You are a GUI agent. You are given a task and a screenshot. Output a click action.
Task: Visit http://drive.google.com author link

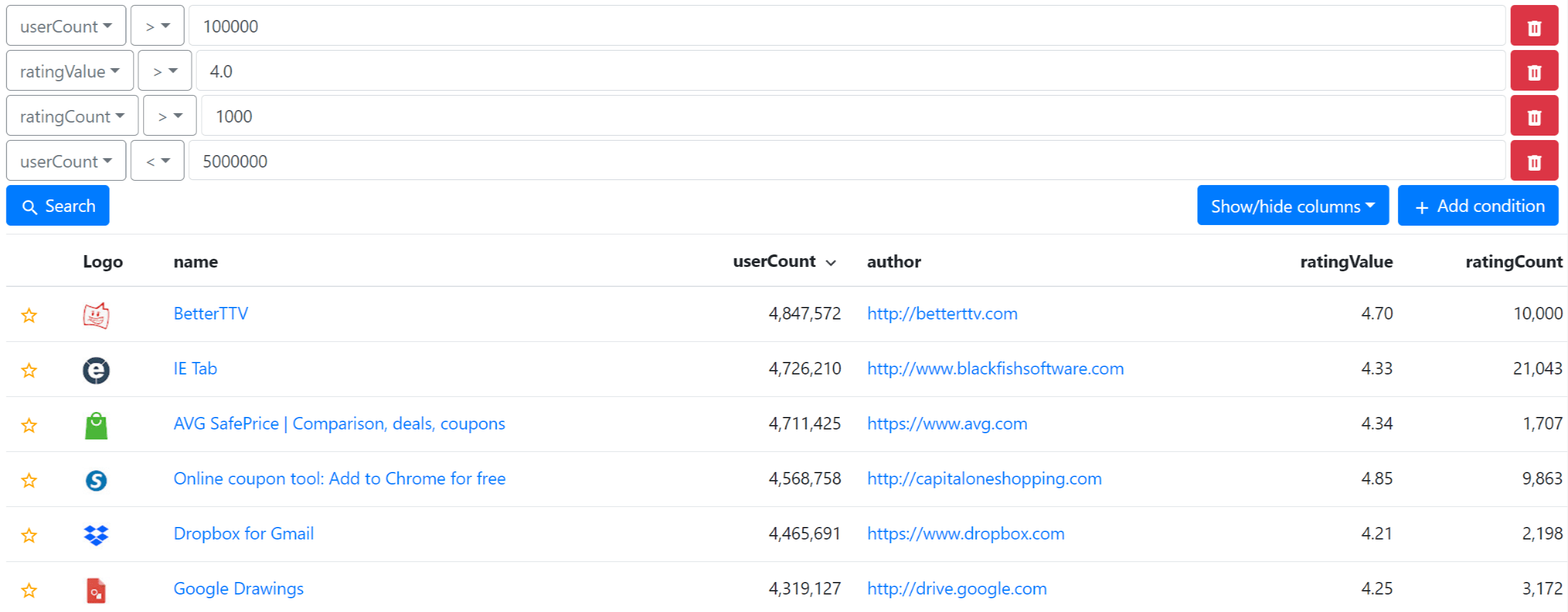(x=957, y=588)
